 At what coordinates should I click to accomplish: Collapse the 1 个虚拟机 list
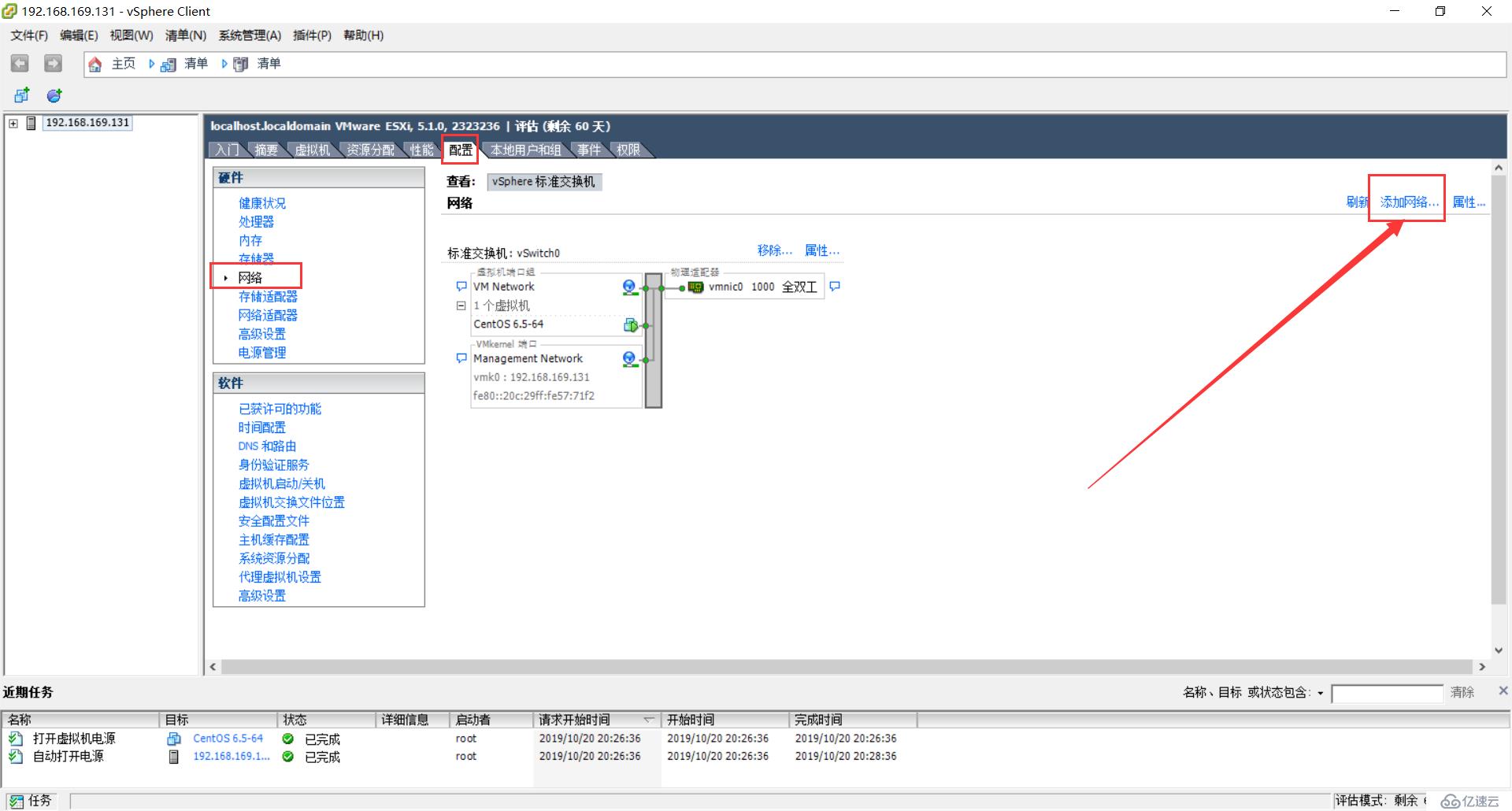[461, 306]
